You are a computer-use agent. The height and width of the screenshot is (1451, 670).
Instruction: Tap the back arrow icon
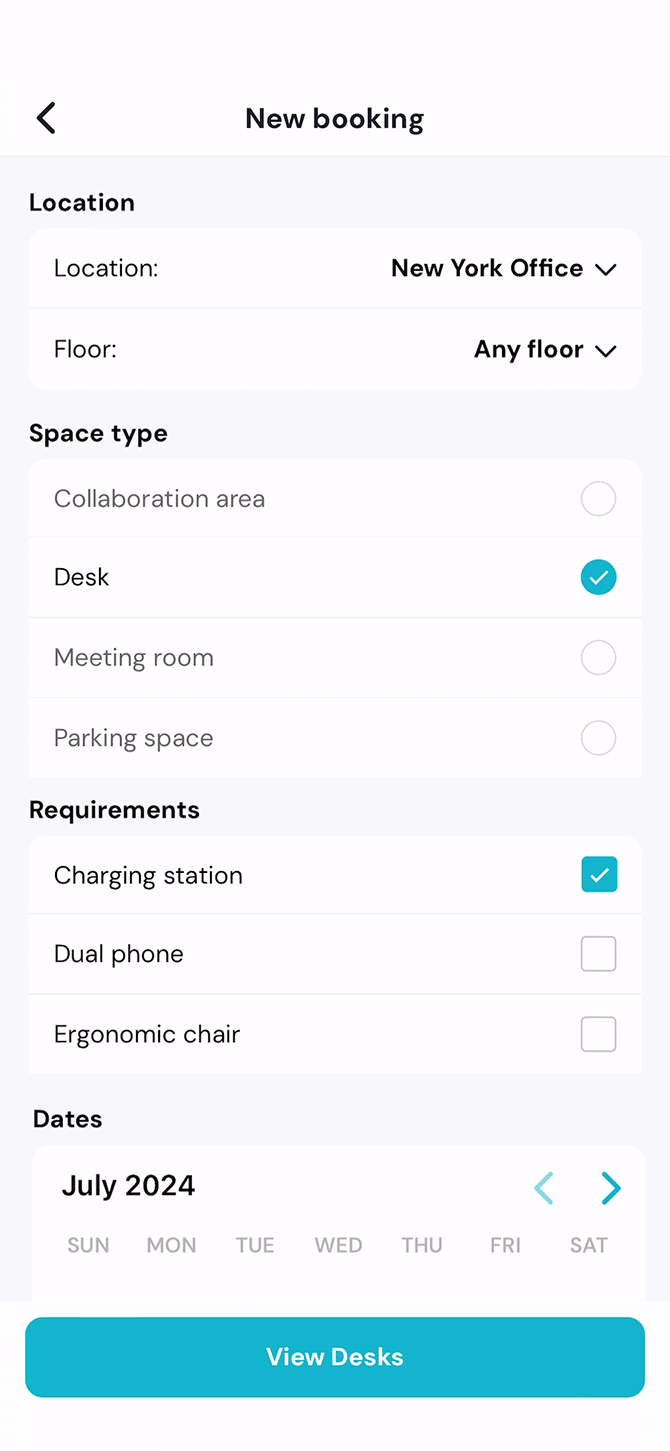46,118
